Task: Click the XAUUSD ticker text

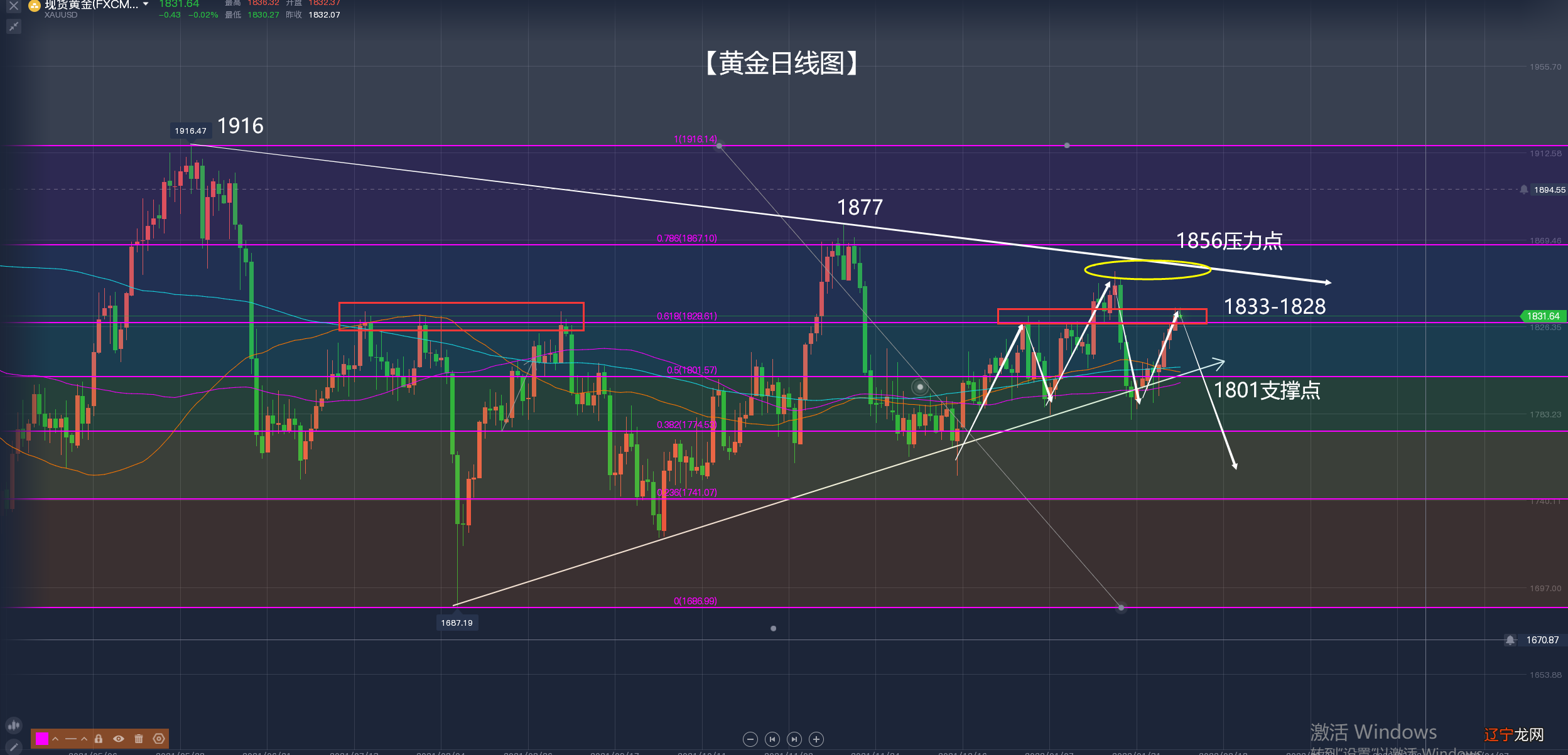Action: pos(61,15)
